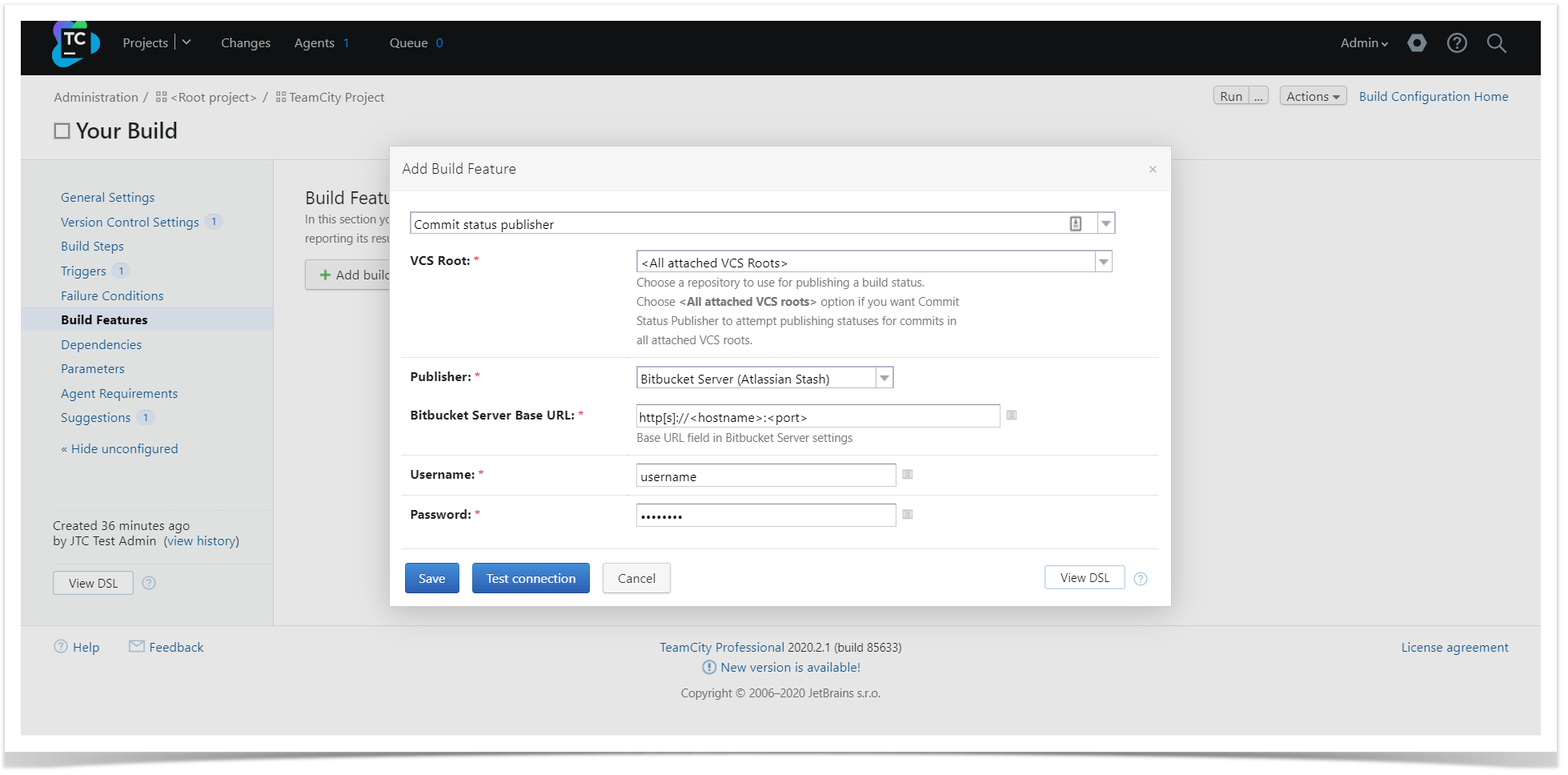Open Dependencies in sidebar
This screenshot has width=1568, height=775.
(101, 344)
